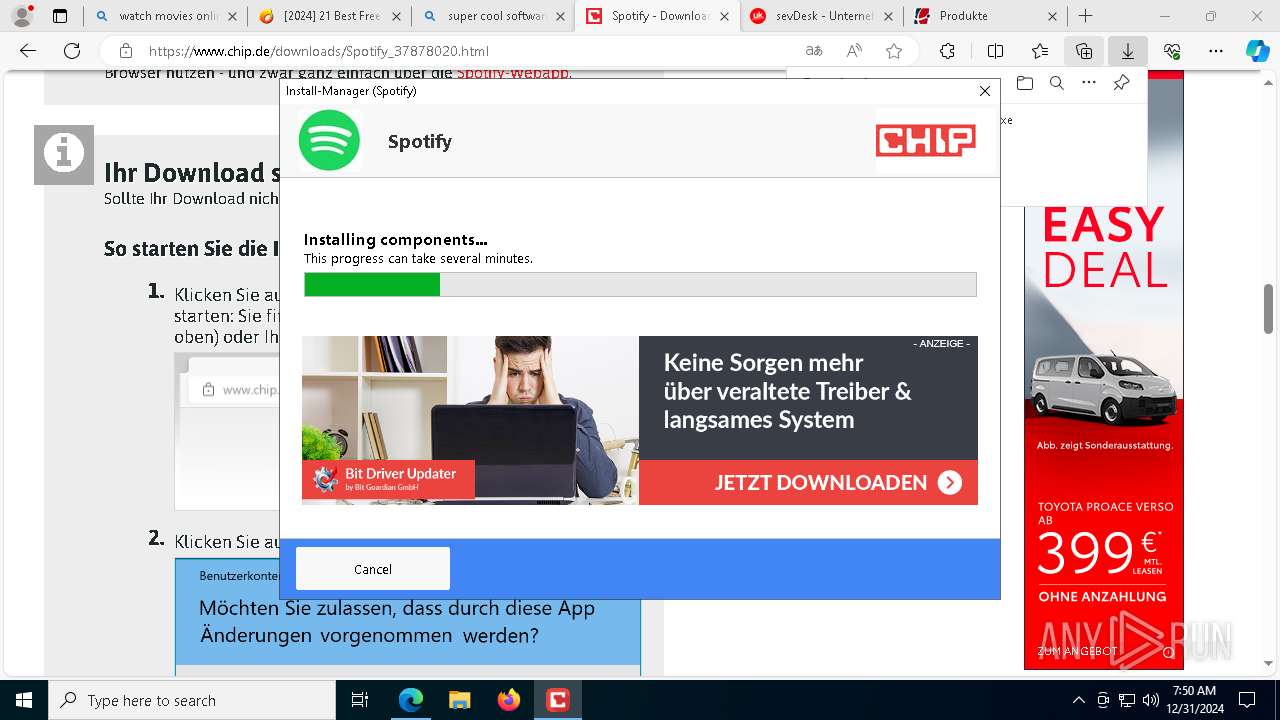Search downloads in Downloads panel
Screen dimensions: 1280x720
pyautogui.click(x=1056, y=83)
